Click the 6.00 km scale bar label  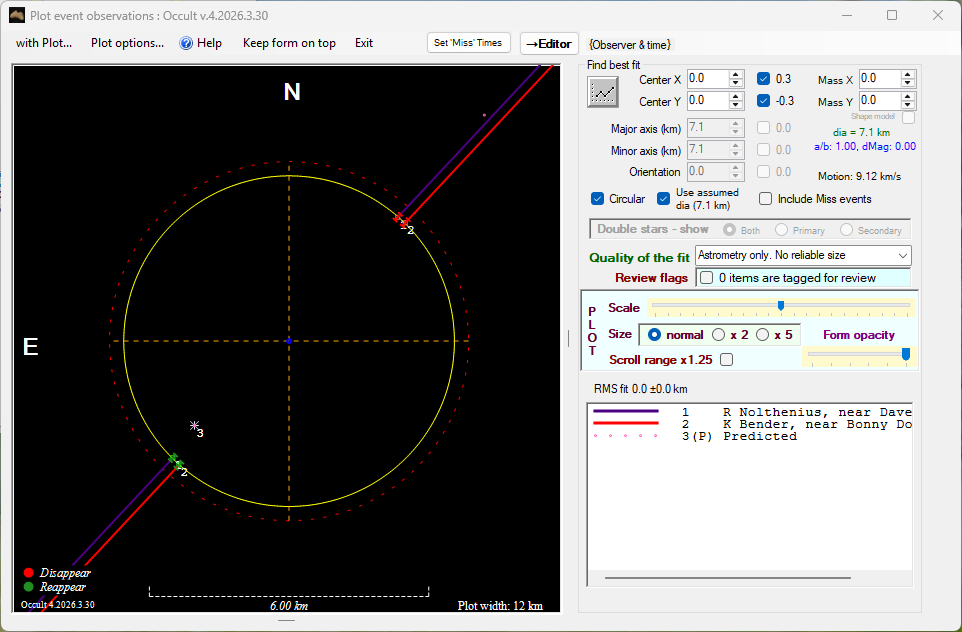pos(289,606)
